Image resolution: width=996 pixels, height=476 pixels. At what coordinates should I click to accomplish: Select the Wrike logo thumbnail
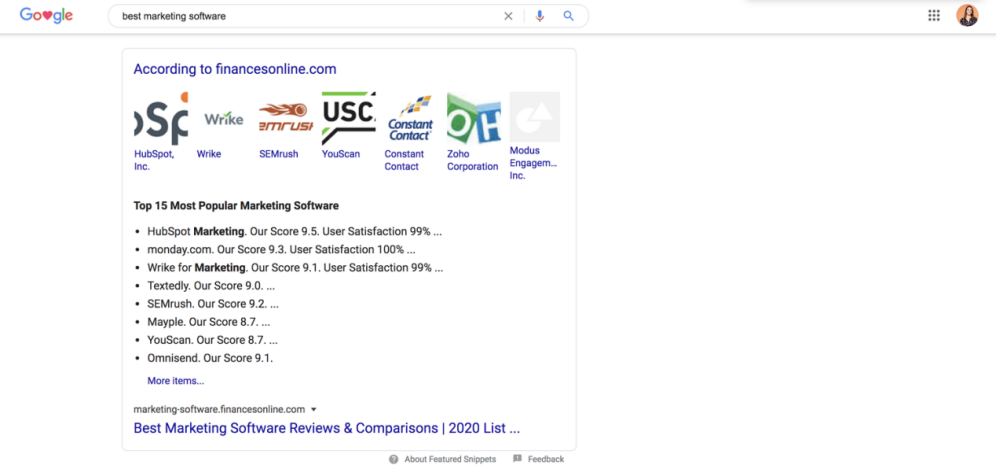click(x=223, y=118)
